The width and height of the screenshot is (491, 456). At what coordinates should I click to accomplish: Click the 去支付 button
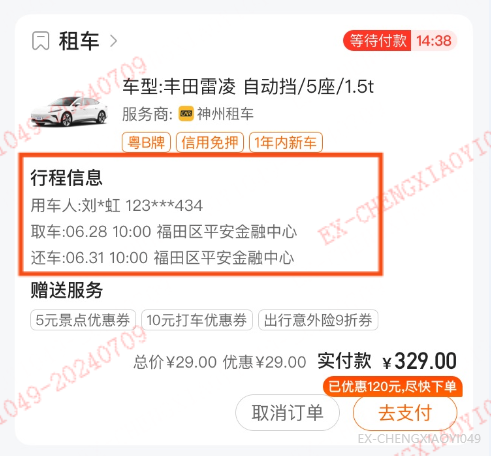[x=405, y=413]
